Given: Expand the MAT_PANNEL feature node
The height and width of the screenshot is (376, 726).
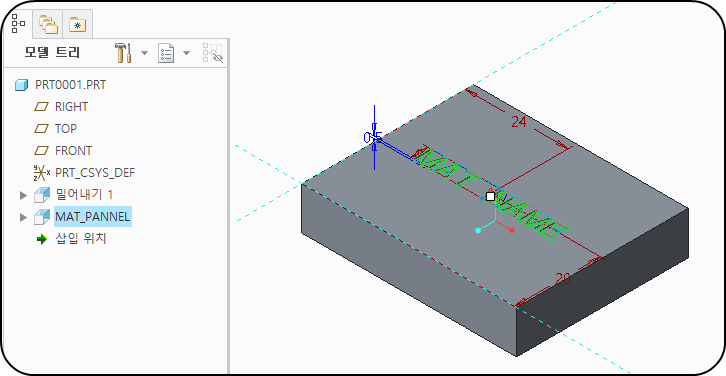Looking at the screenshot, I should 23,217.
